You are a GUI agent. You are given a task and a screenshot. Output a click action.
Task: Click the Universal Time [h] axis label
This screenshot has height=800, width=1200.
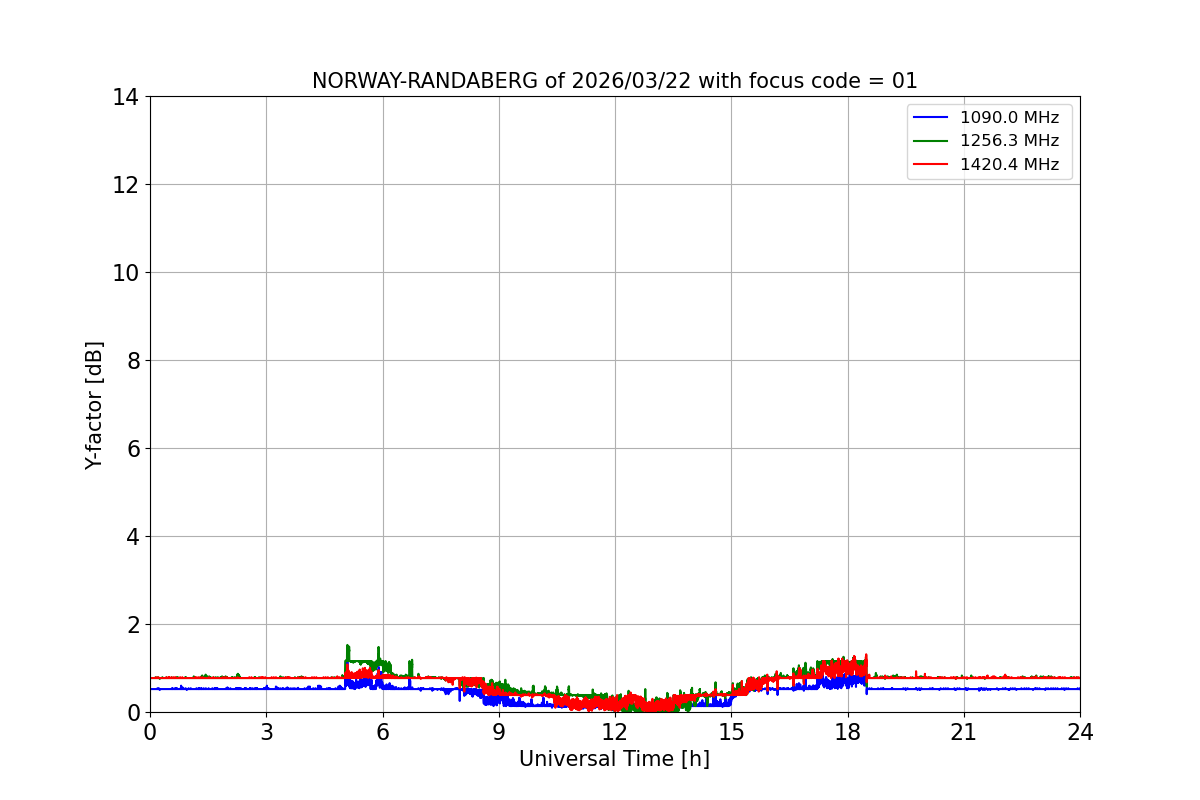click(614, 759)
